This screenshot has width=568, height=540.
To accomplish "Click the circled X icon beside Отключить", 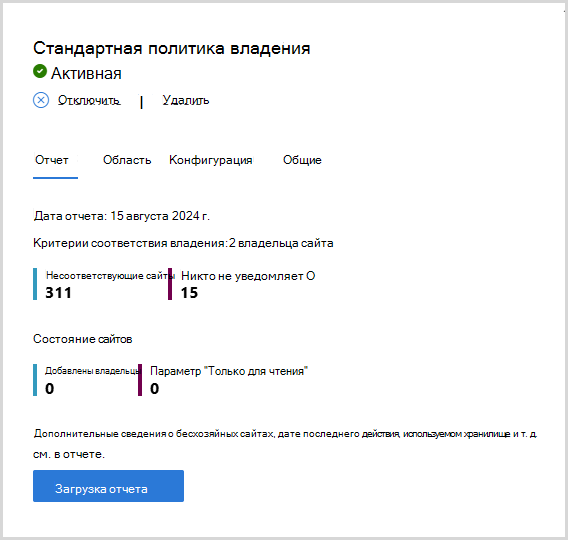I will (41, 100).
